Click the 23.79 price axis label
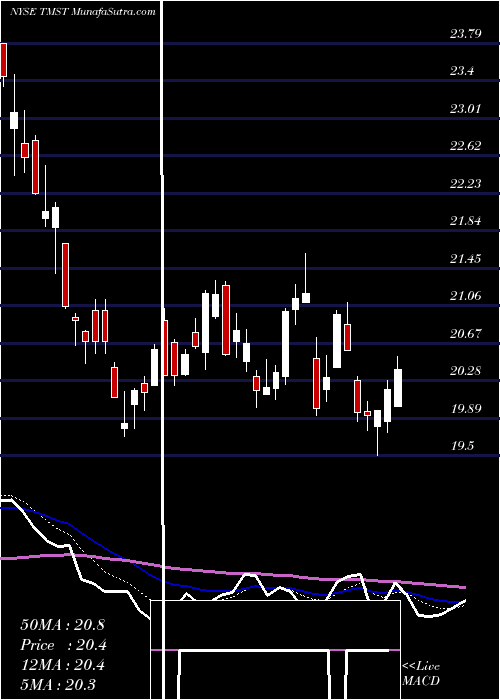500x700 pixels. 466,33
